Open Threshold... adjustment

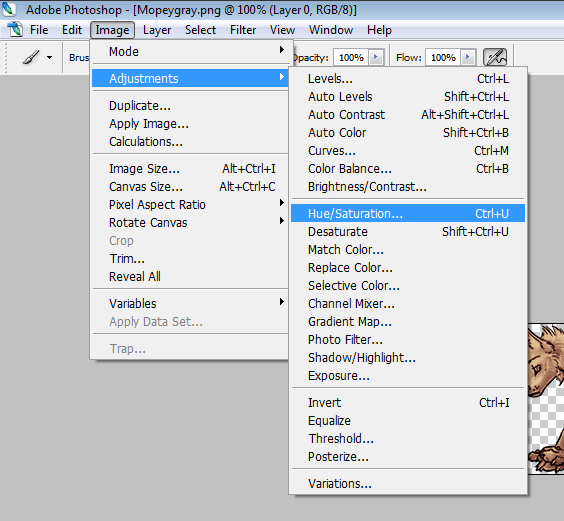coord(408,438)
